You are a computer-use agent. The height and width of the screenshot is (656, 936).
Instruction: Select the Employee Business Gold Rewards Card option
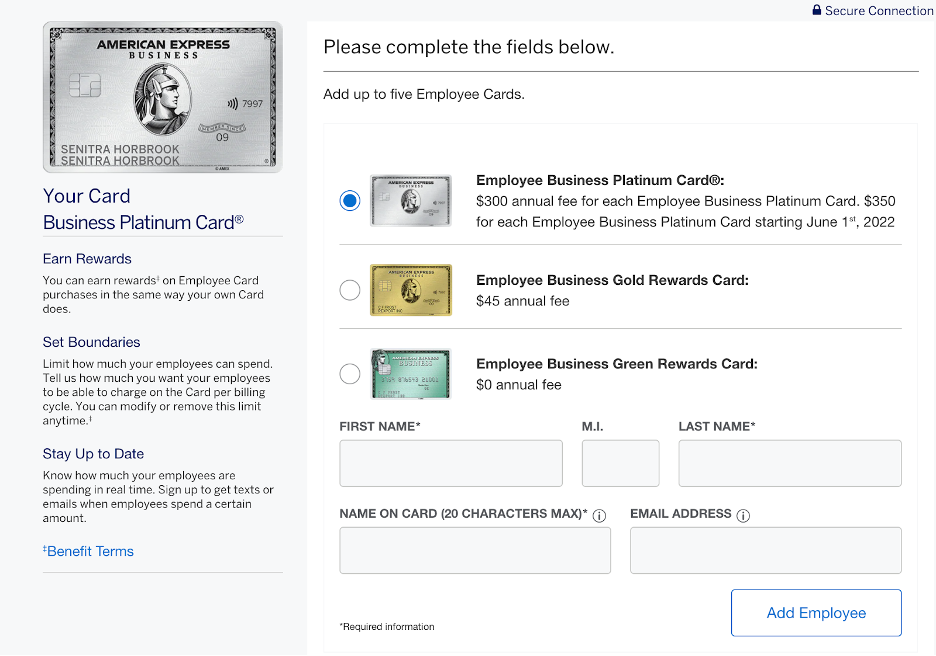pos(349,290)
